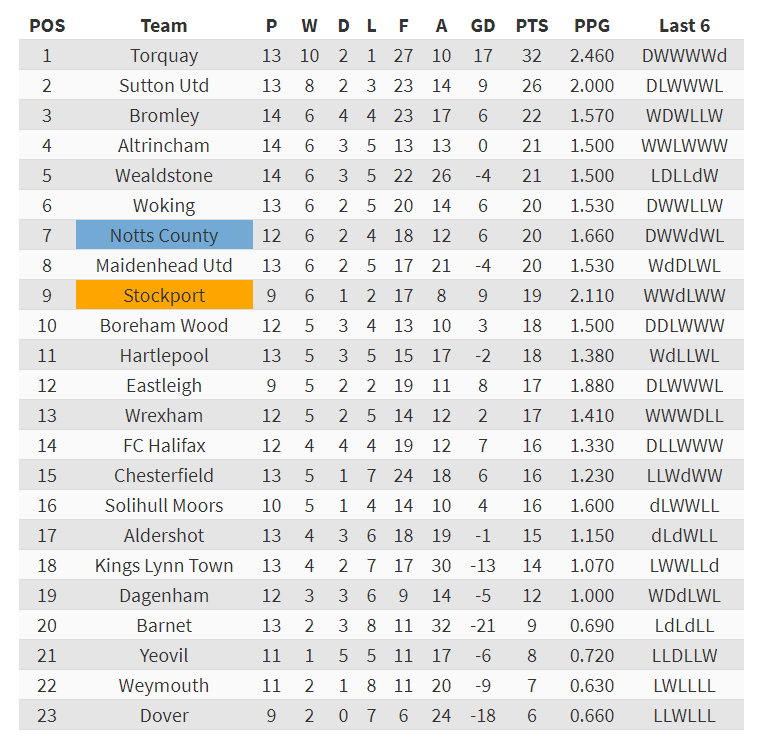Click the Chesterfield team name
Image resolution: width=761 pixels, height=741 pixels.
click(164, 476)
